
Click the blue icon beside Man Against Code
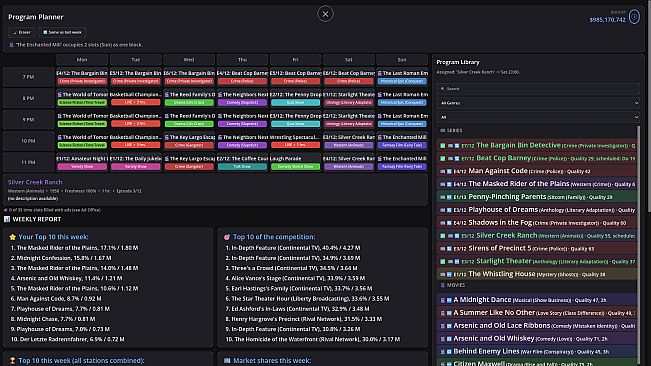(449, 171)
